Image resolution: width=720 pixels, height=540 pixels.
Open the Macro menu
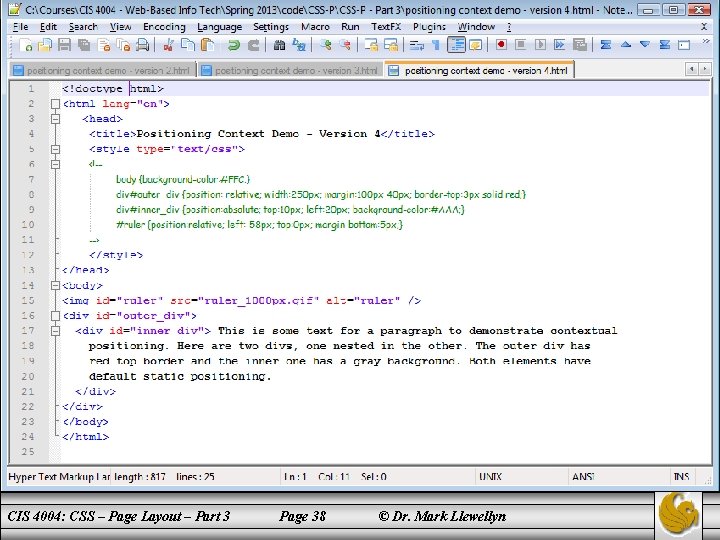tap(315, 27)
